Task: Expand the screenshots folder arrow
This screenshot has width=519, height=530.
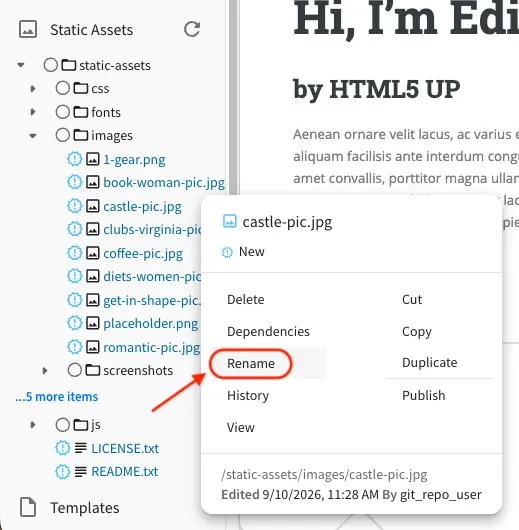Action: click(x=45, y=370)
